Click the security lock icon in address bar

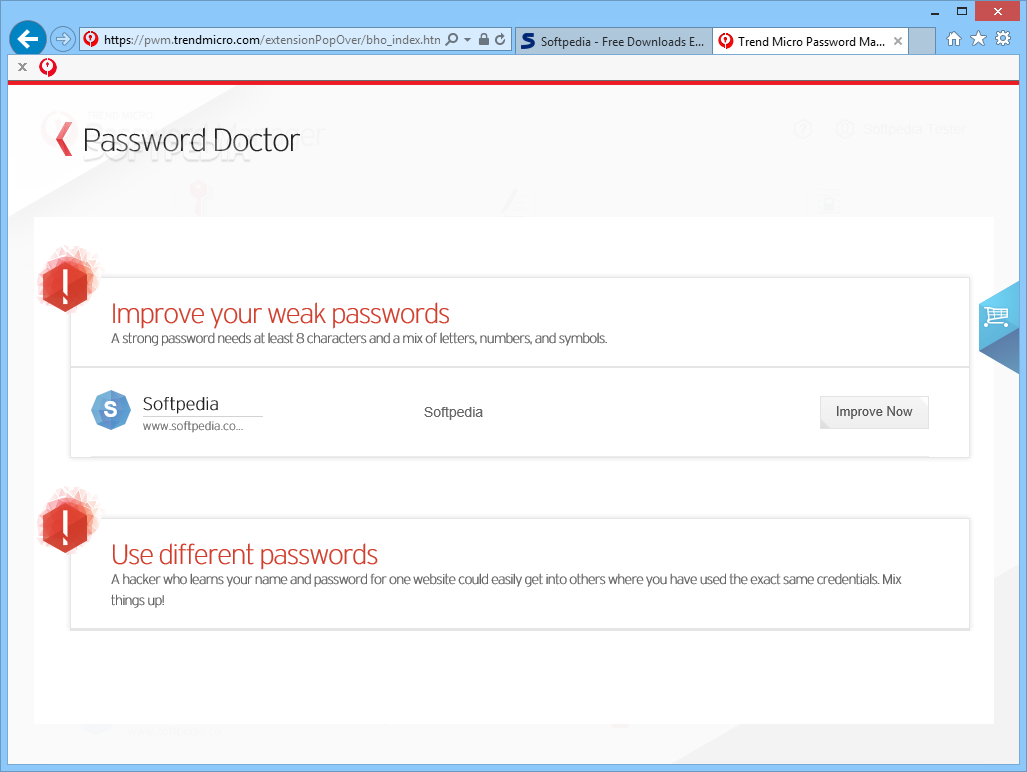pyautogui.click(x=483, y=39)
